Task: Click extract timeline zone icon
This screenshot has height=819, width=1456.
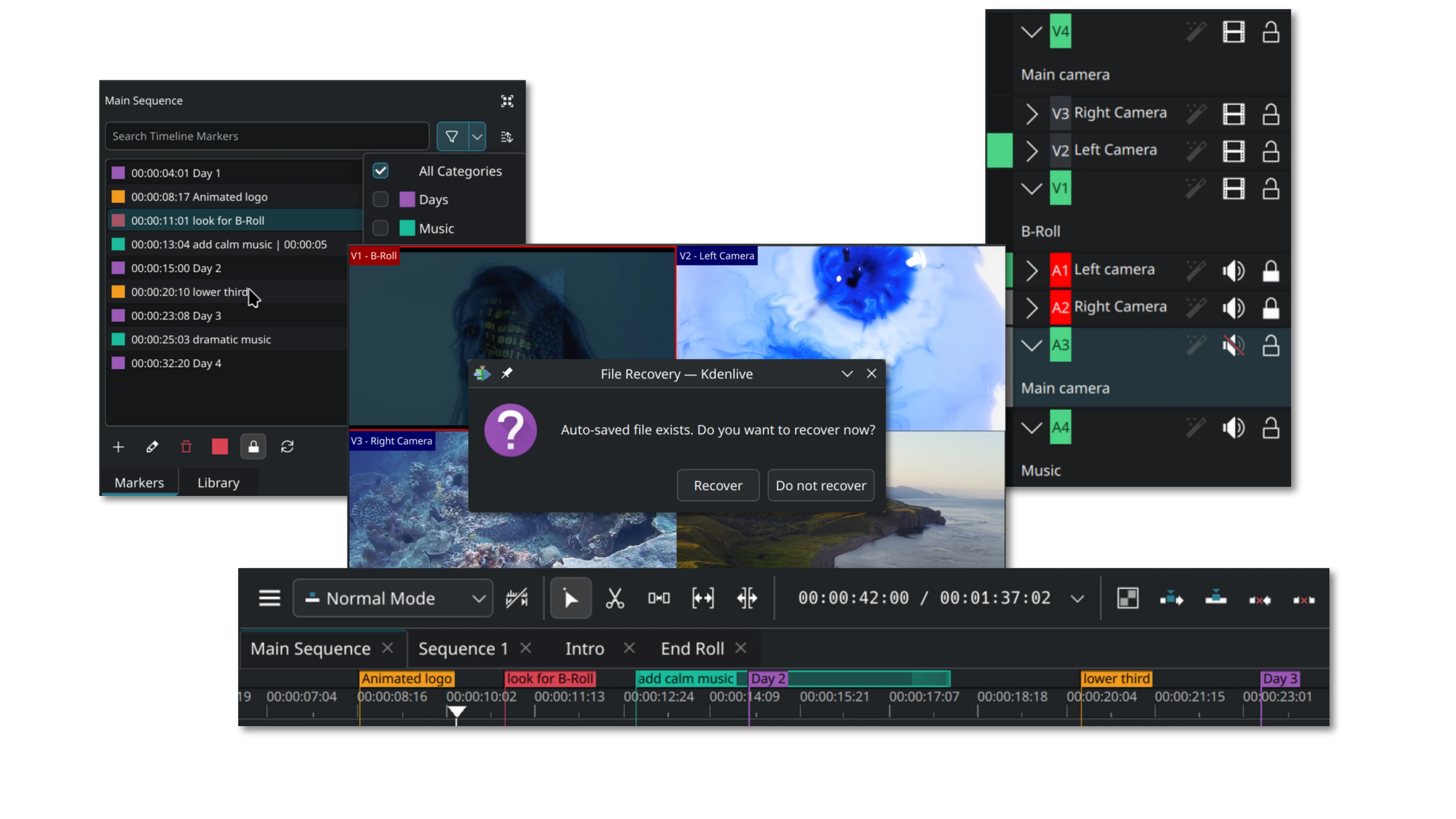Action: [1260, 600]
